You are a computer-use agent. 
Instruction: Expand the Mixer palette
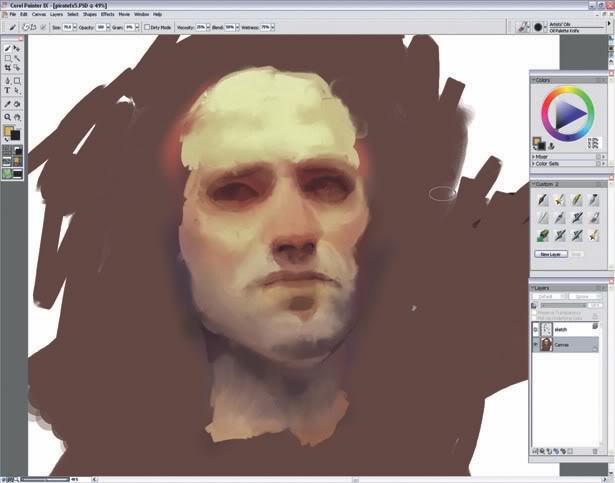pyautogui.click(x=533, y=157)
